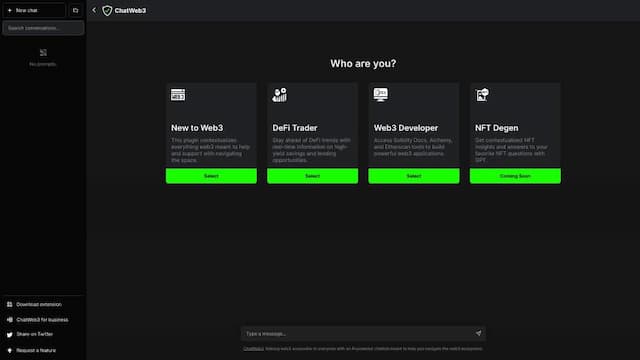This screenshot has width=640, height=360.
Task: Click the New to Web3 card icon
Action: tap(178, 95)
